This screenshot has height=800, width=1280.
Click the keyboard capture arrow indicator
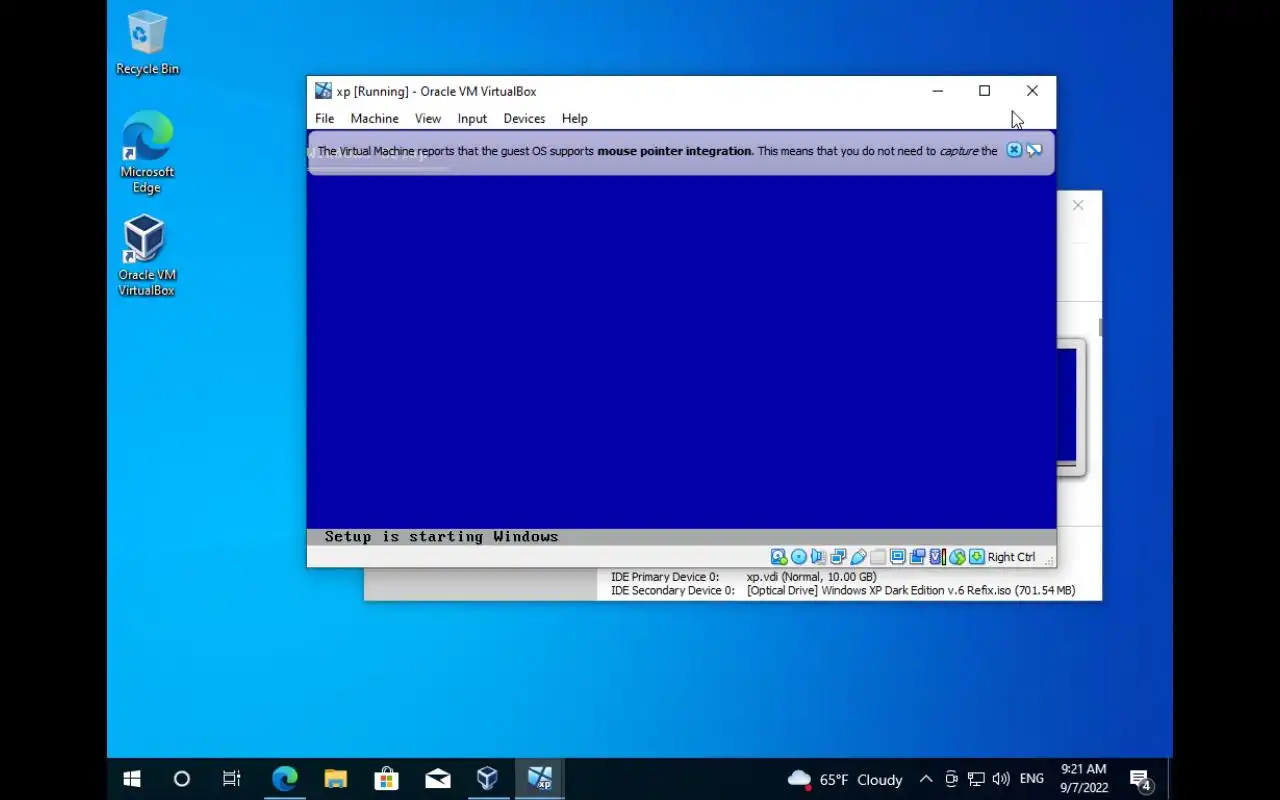(977, 557)
